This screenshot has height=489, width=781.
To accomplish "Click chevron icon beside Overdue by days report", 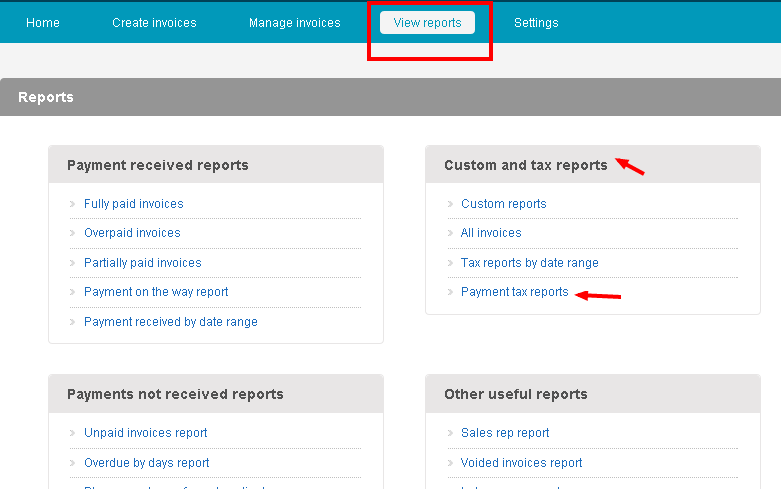I will click(72, 463).
